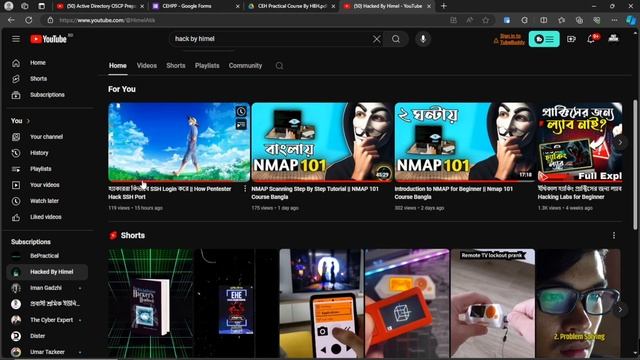640x360 pixels.
Task: Add SSH video to queue icon
Action: click(241, 124)
